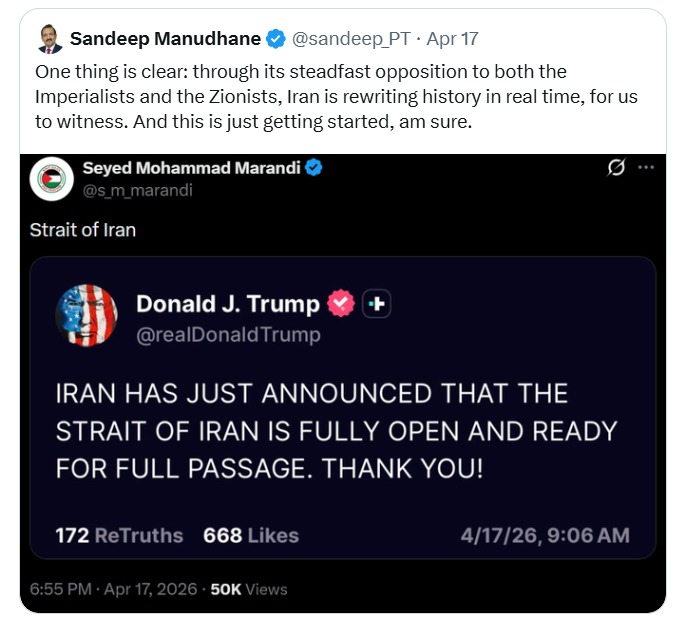Viewport: 683px width, 621px height.
Task: View the 668 Likes count
Action: 251,535
